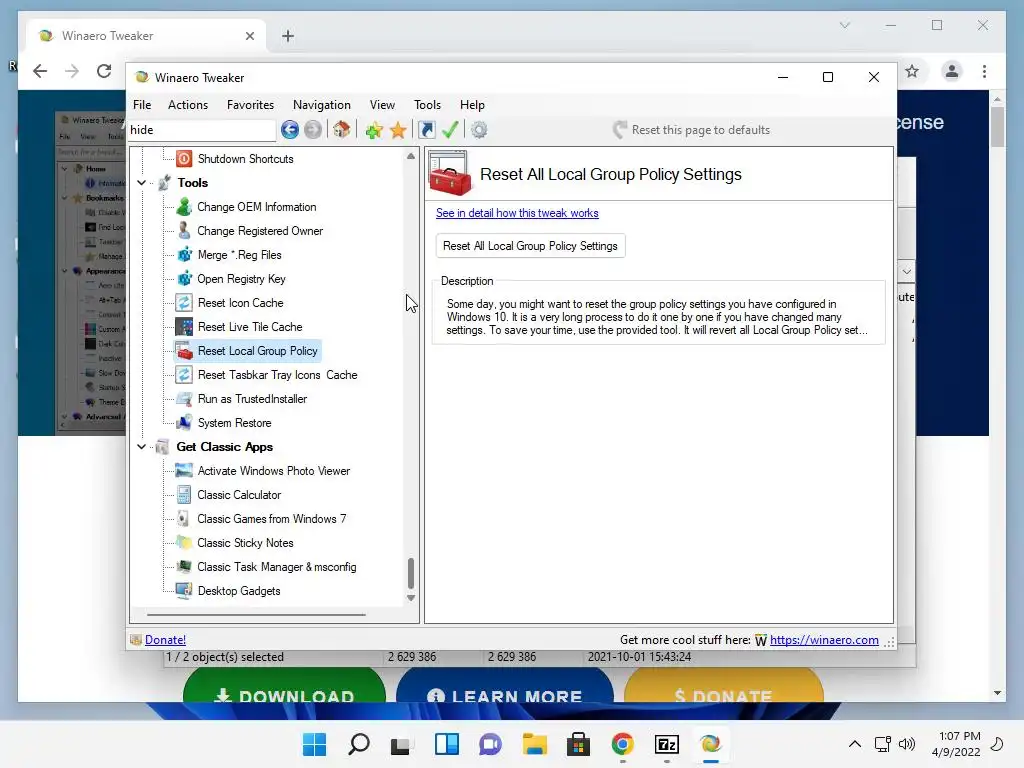The width and height of the screenshot is (1024, 768).
Task: Click scroll-up arrow of tree panel
Action: pos(411,156)
